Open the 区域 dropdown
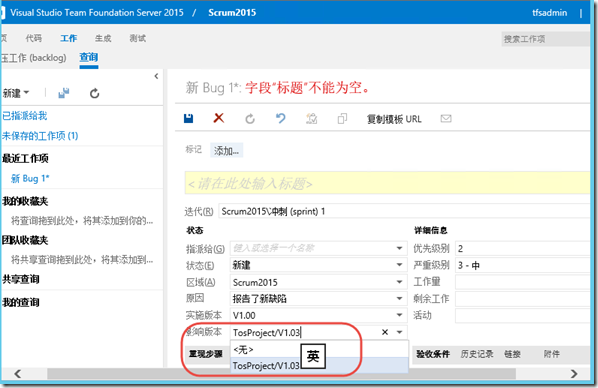The height and width of the screenshot is (388, 598). (x=399, y=282)
